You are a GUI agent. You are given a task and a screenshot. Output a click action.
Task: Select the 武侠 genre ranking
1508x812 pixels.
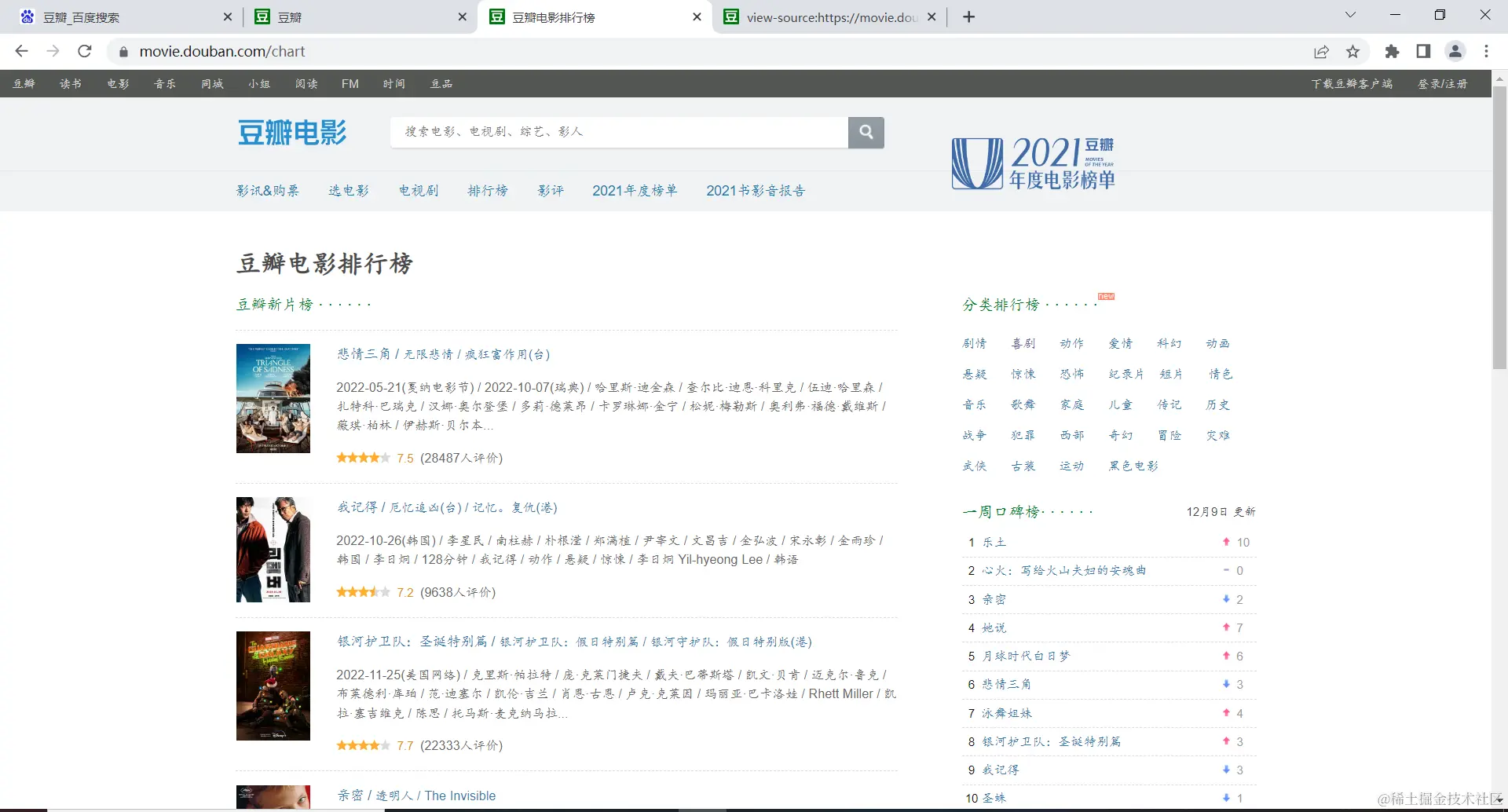tap(975, 466)
